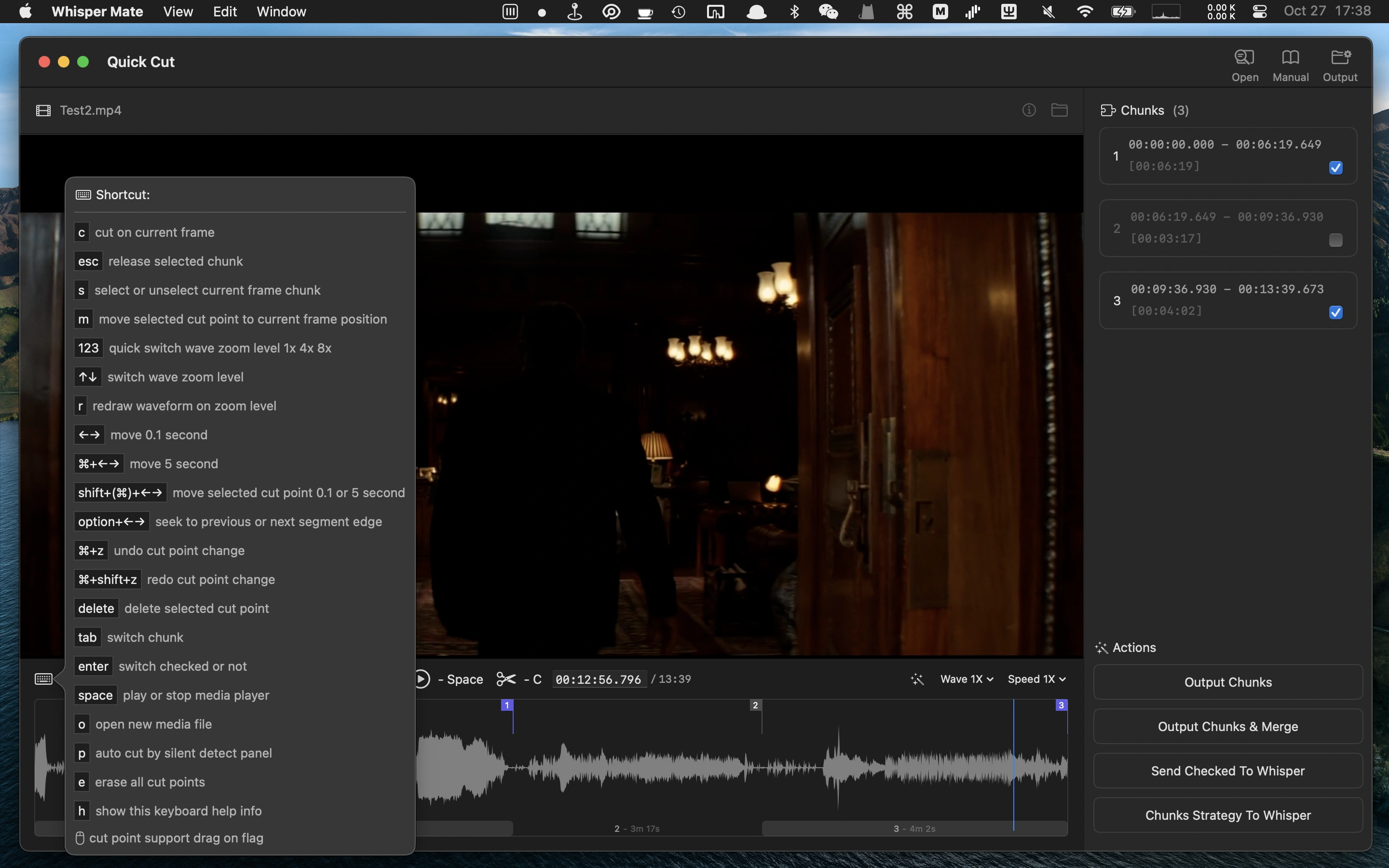The image size is (1389, 868).
Task: Uncheck chunk 1 in the Chunks panel
Action: pyautogui.click(x=1335, y=168)
